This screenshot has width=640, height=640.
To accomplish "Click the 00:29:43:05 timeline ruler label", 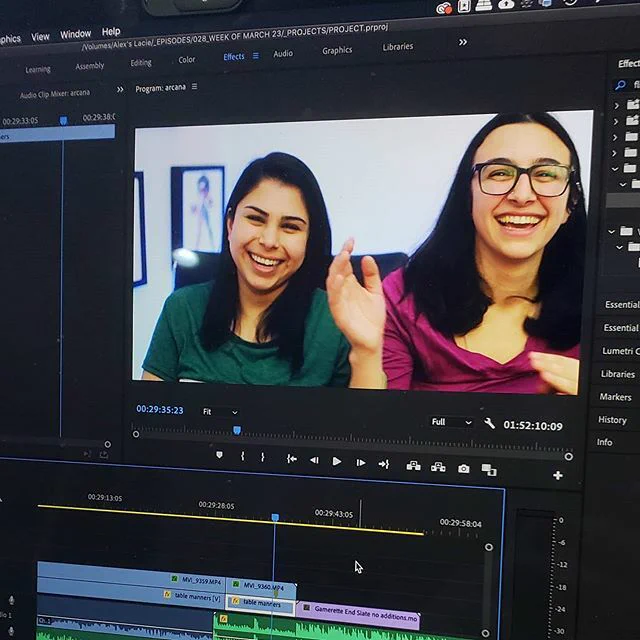I will pos(333,513).
